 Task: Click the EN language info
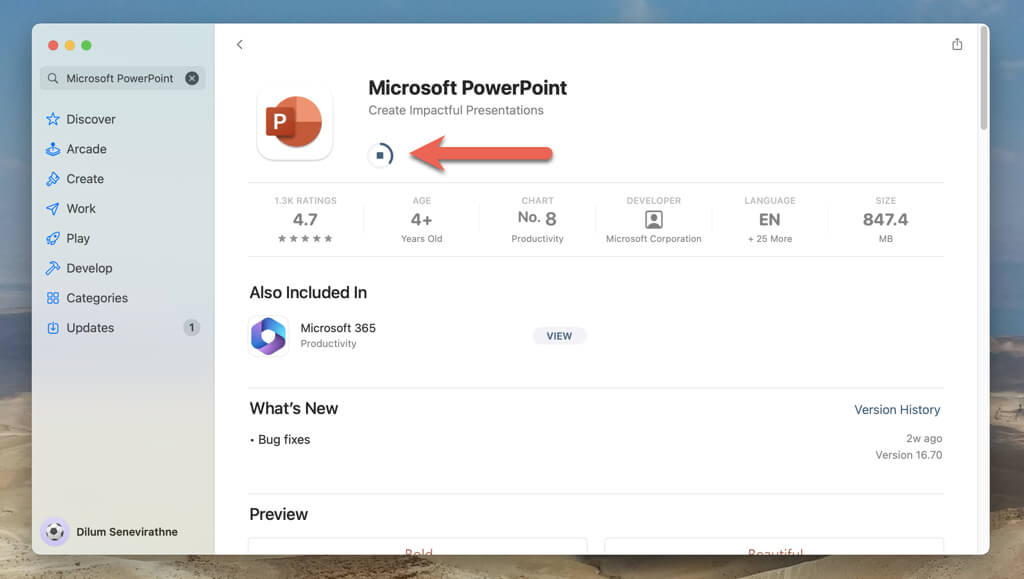[770, 219]
